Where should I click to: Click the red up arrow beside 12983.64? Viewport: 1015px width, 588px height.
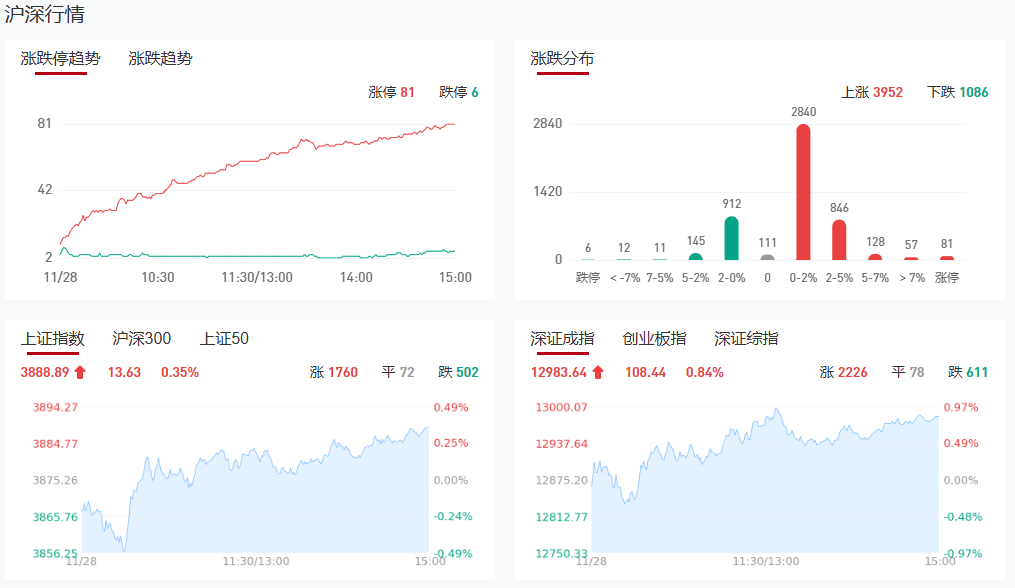point(598,373)
